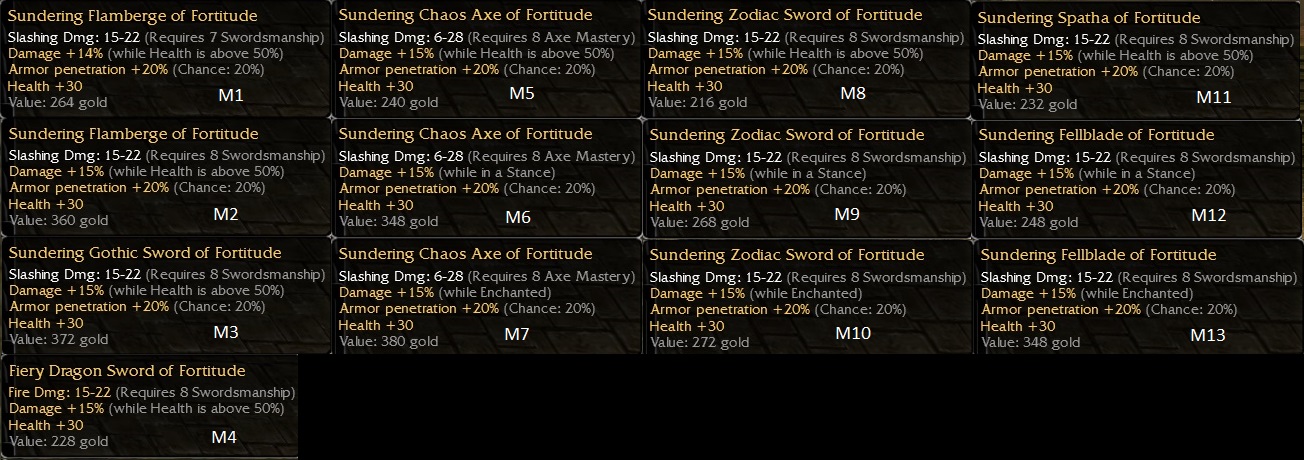1304x460 pixels.
Task: Select the "Value: 372 gold" text
Action: coord(58,339)
